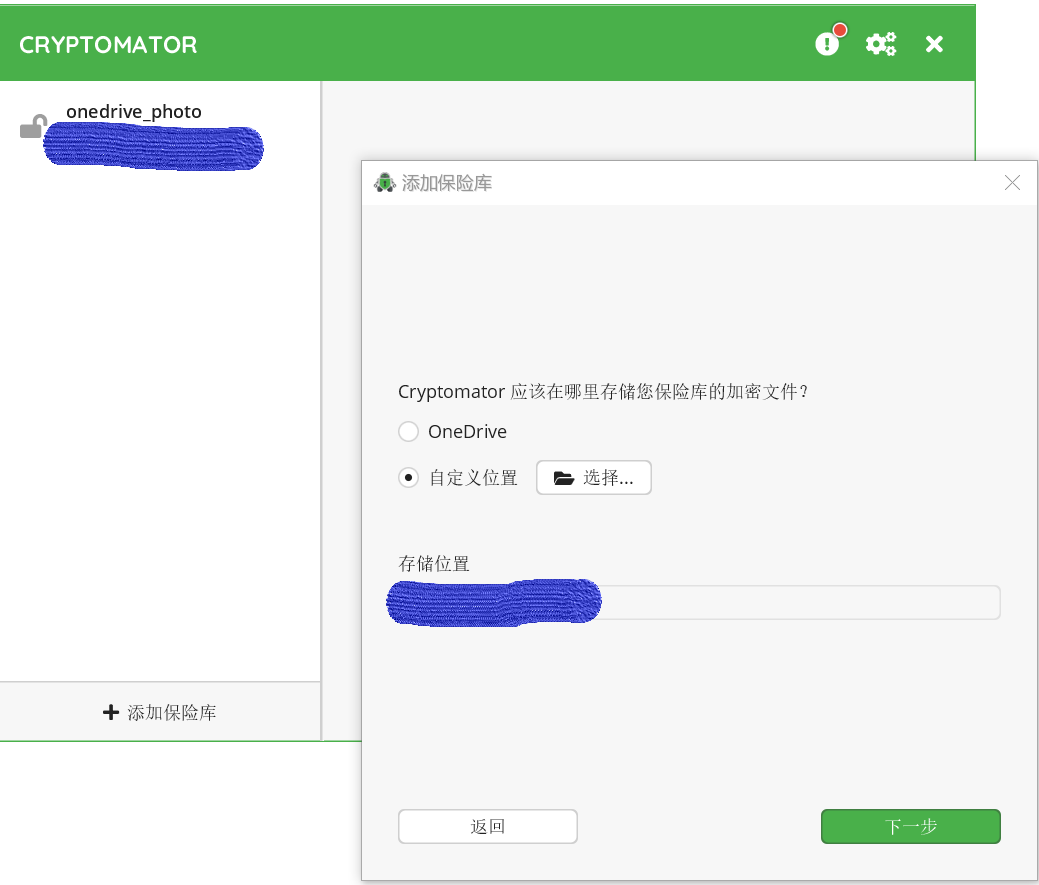Click the 添加保险库 button at sidebar bottom
This screenshot has width=1039, height=885.
(160, 712)
